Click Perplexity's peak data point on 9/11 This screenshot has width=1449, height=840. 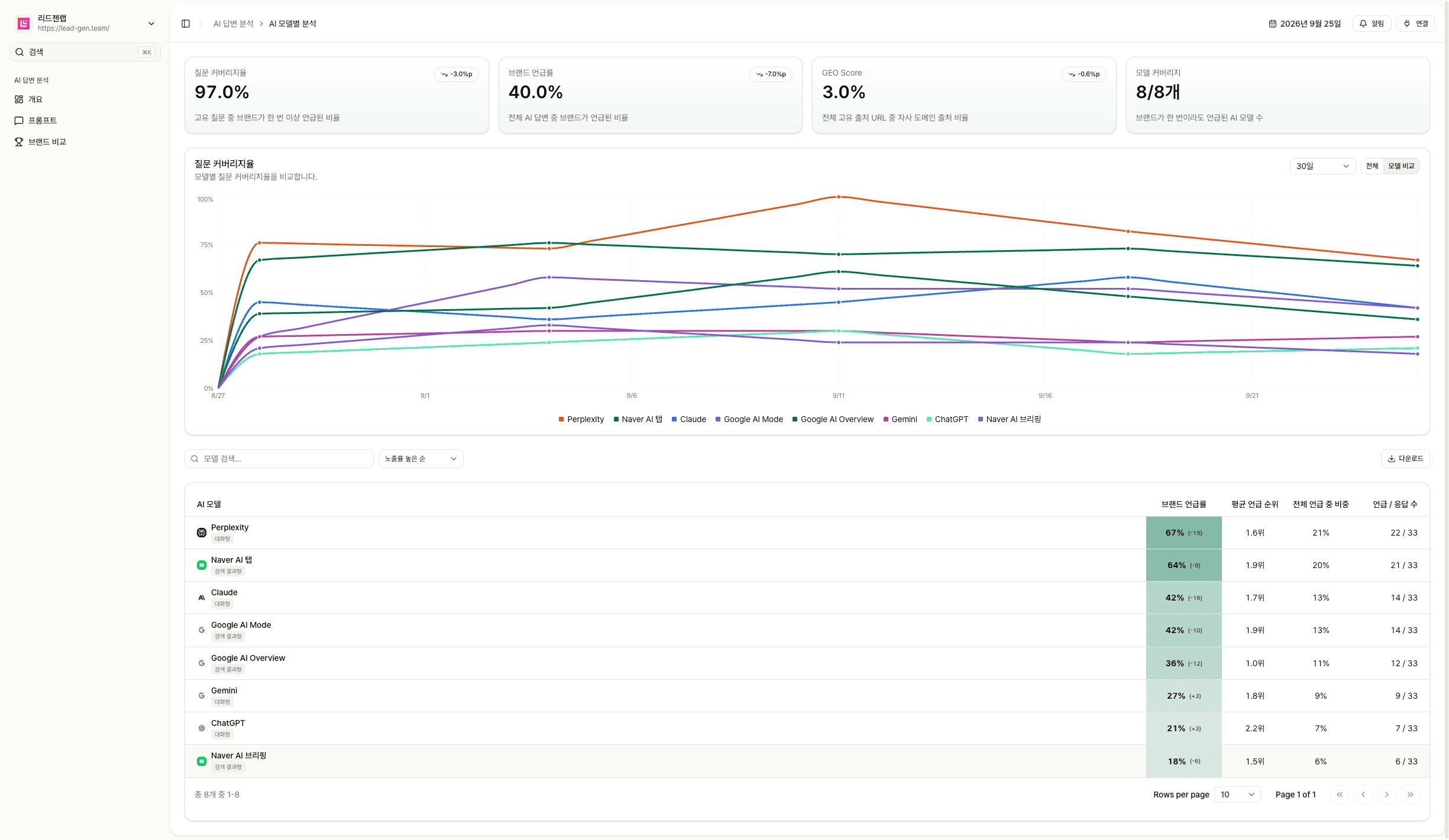coord(839,197)
